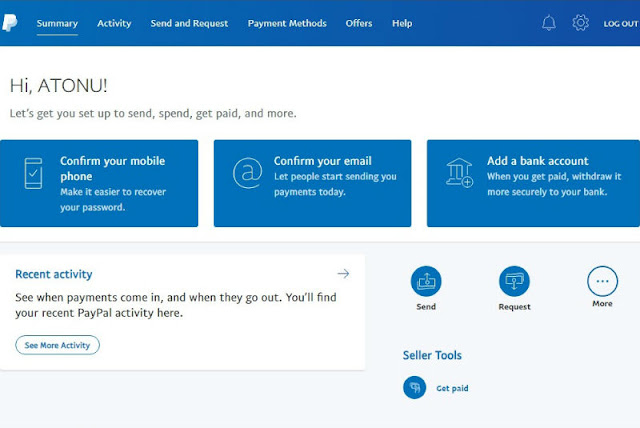Click the Send money circle icon
The width and height of the screenshot is (640, 428).
click(426, 281)
